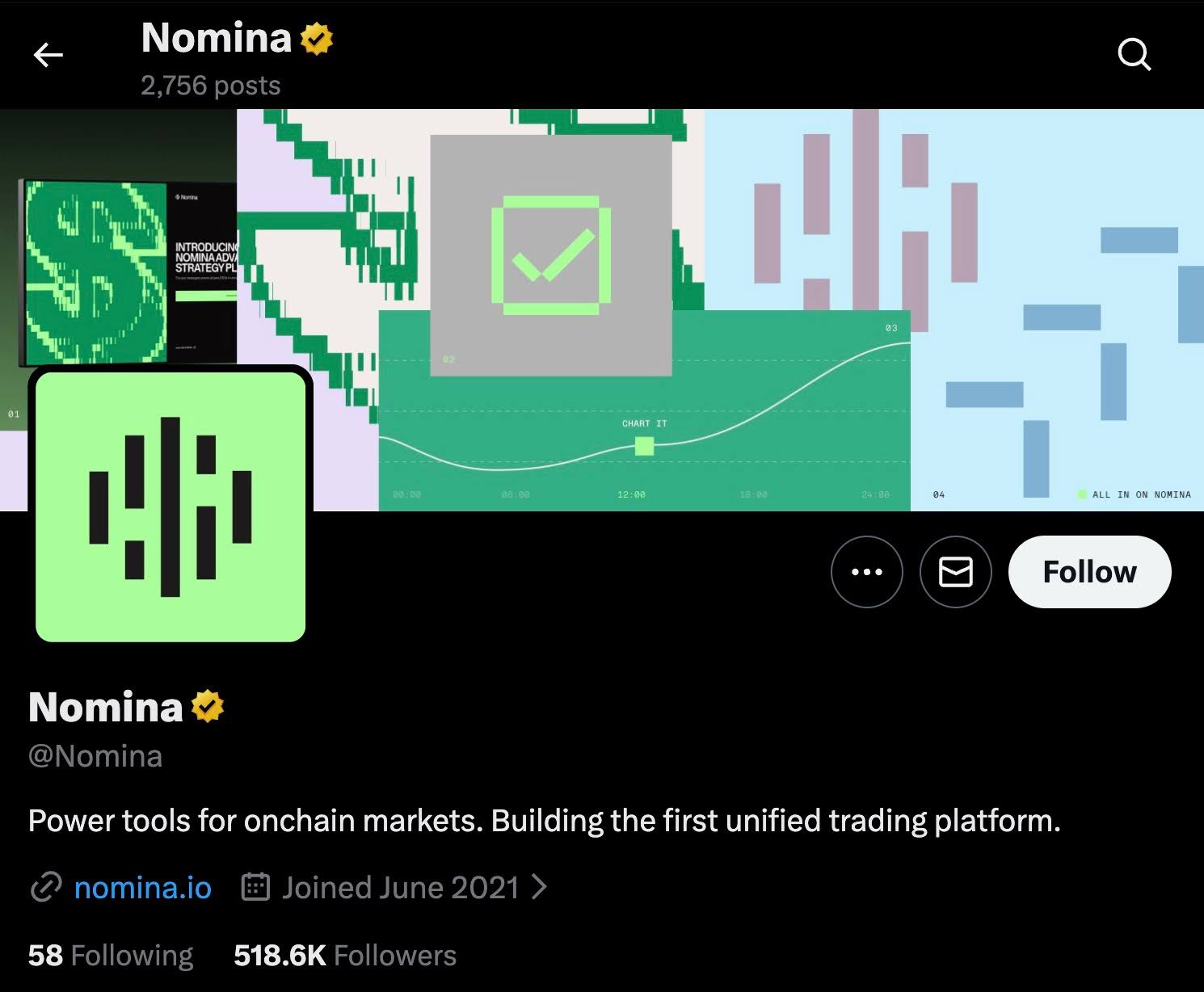Open the message envelope icon
1204x992 pixels.
955,571
